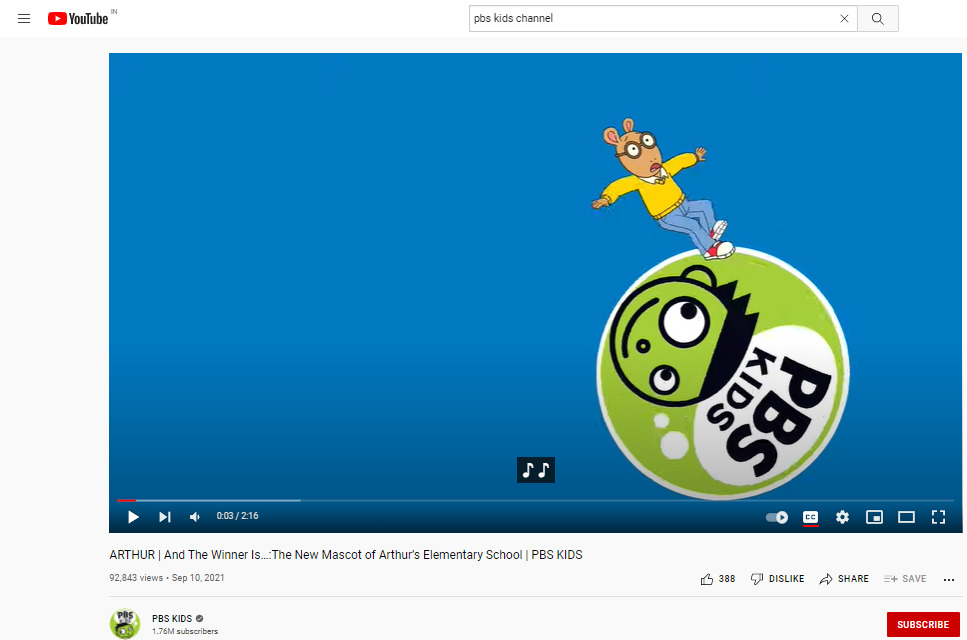Image resolution: width=967 pixels, height=640 pixels.
Task: Enter full screen mode
Action: pyautogui.click(x=938, y=517)
